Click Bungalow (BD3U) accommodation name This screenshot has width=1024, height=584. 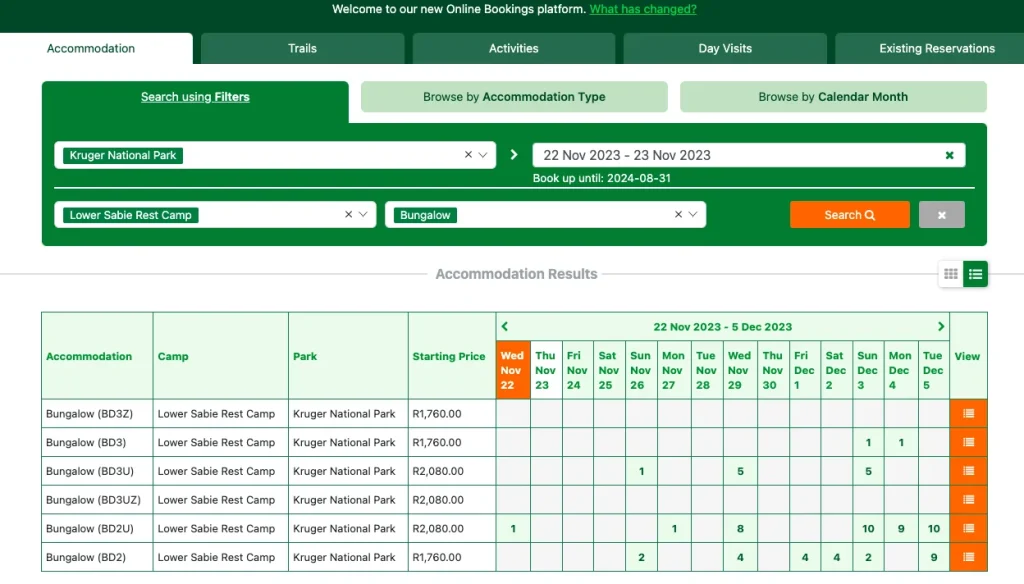tap(89, 471)
